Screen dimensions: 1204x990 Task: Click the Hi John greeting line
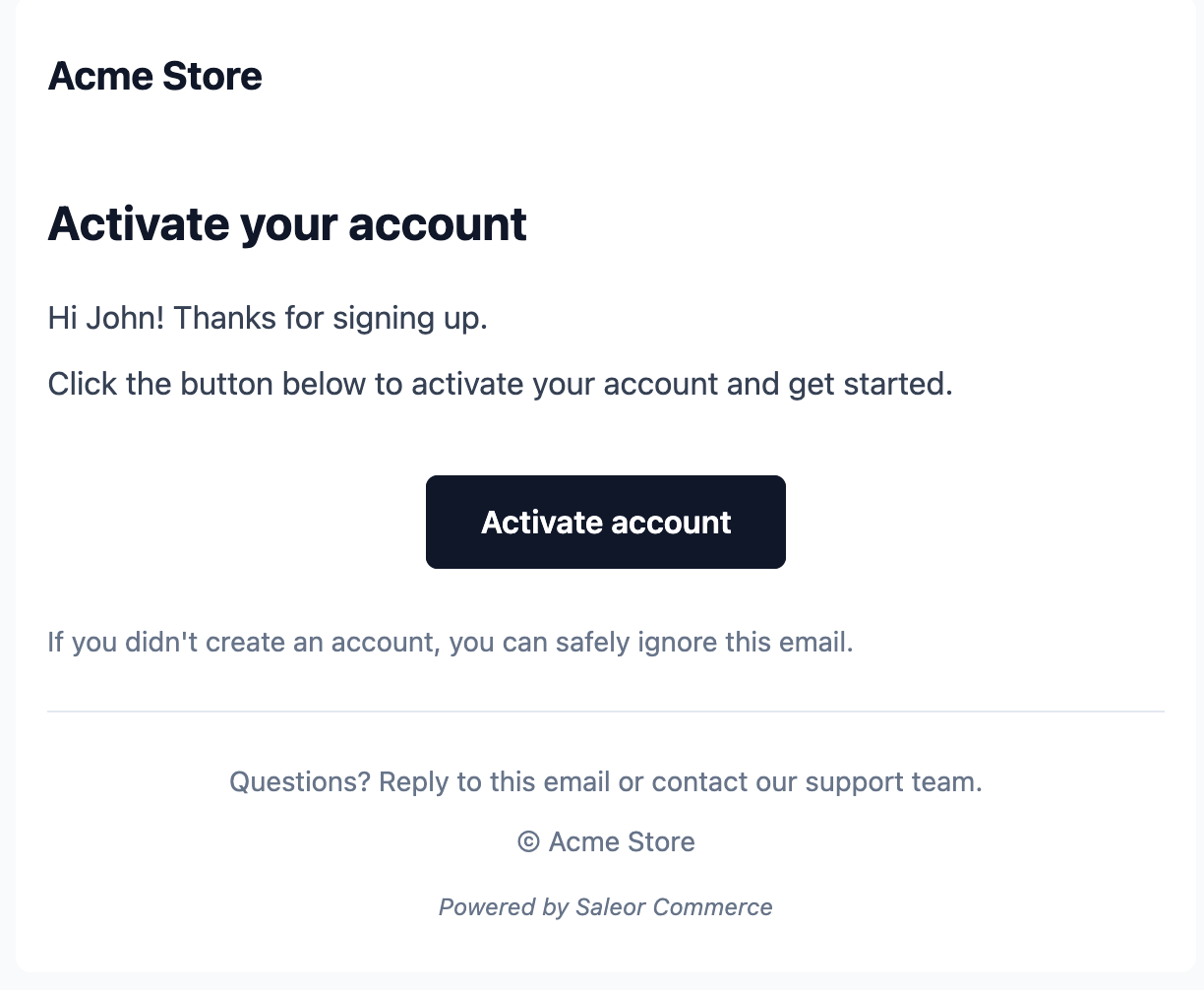[268, 318]
